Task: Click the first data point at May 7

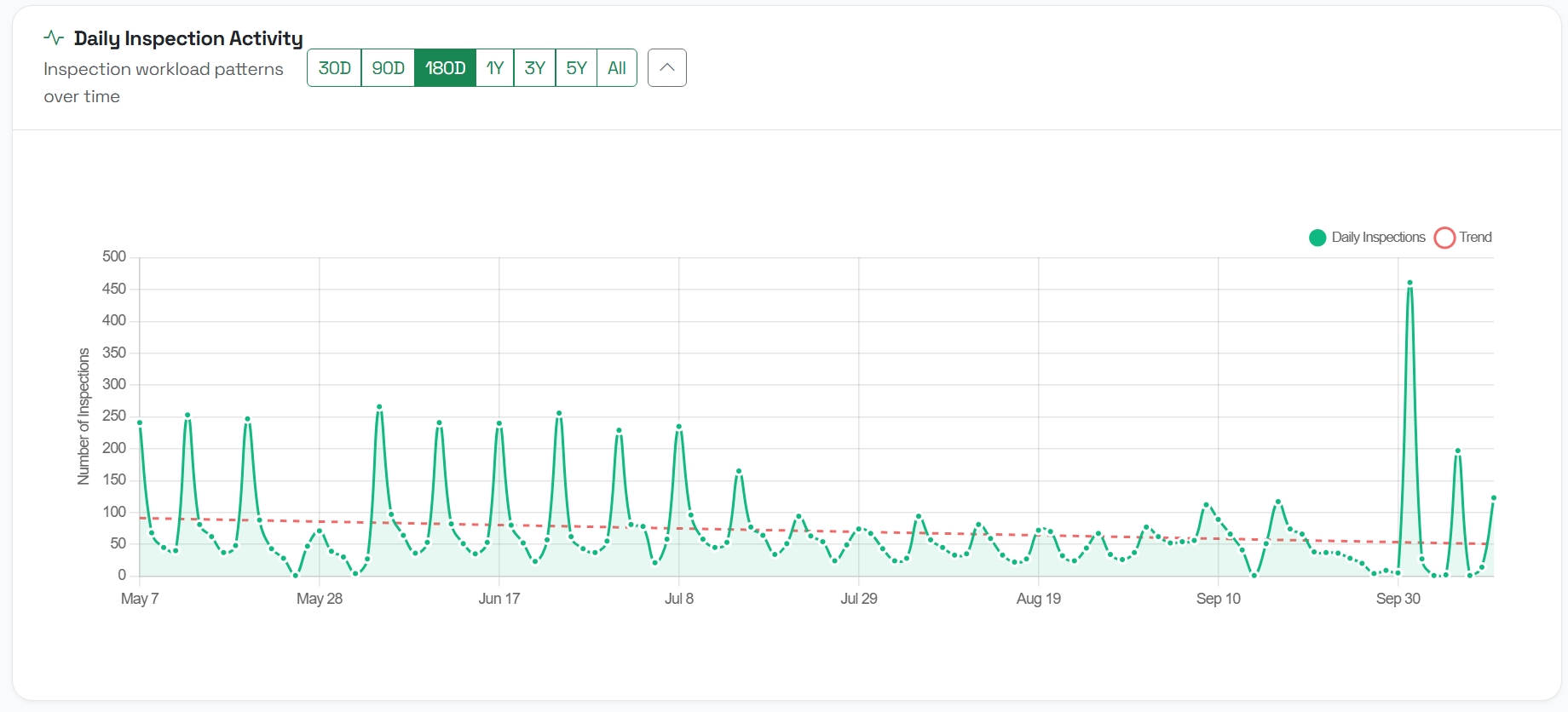Action: [140, 422]
